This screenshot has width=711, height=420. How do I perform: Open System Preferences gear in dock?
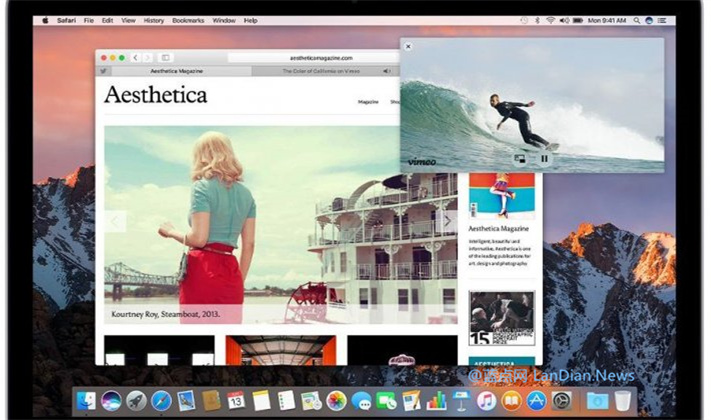pyautogui.click(x=561, y=400)
